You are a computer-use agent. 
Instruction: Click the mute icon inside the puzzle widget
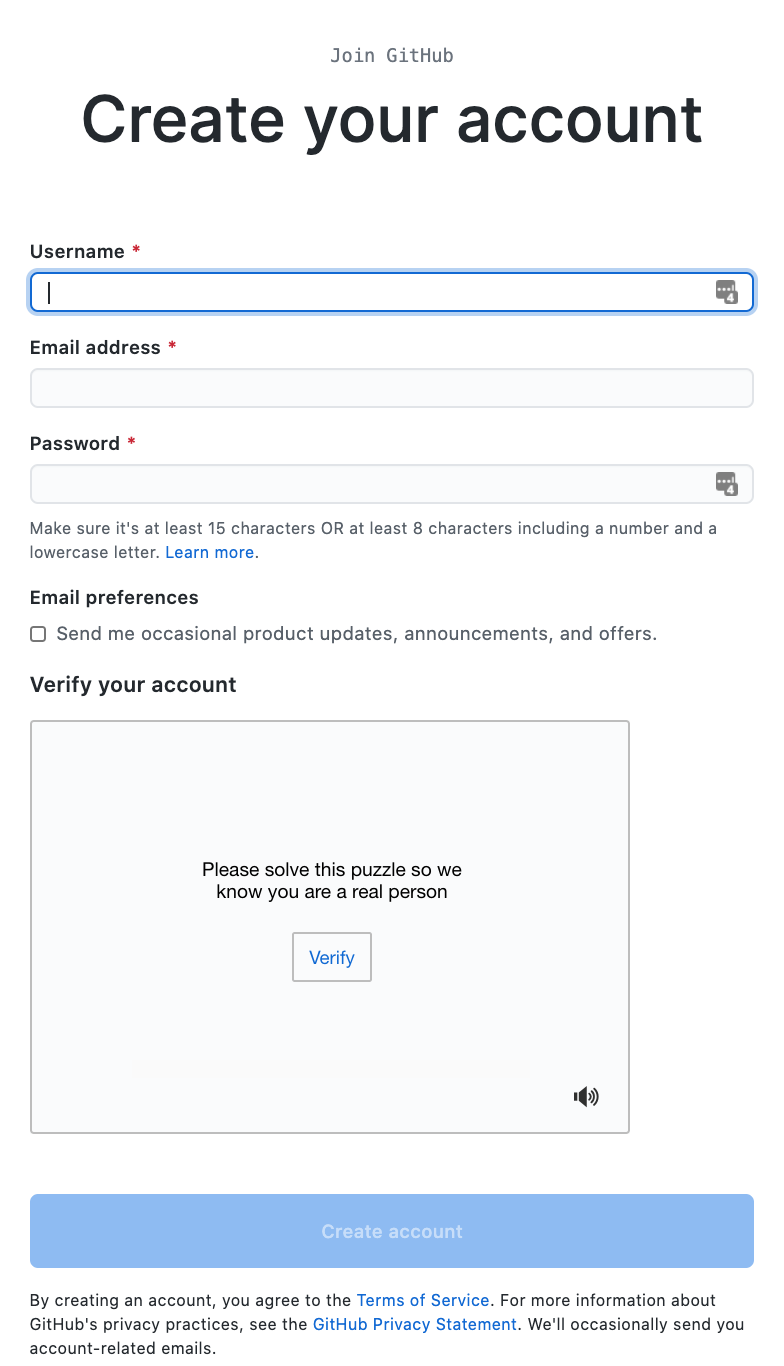click(586, 1096)
